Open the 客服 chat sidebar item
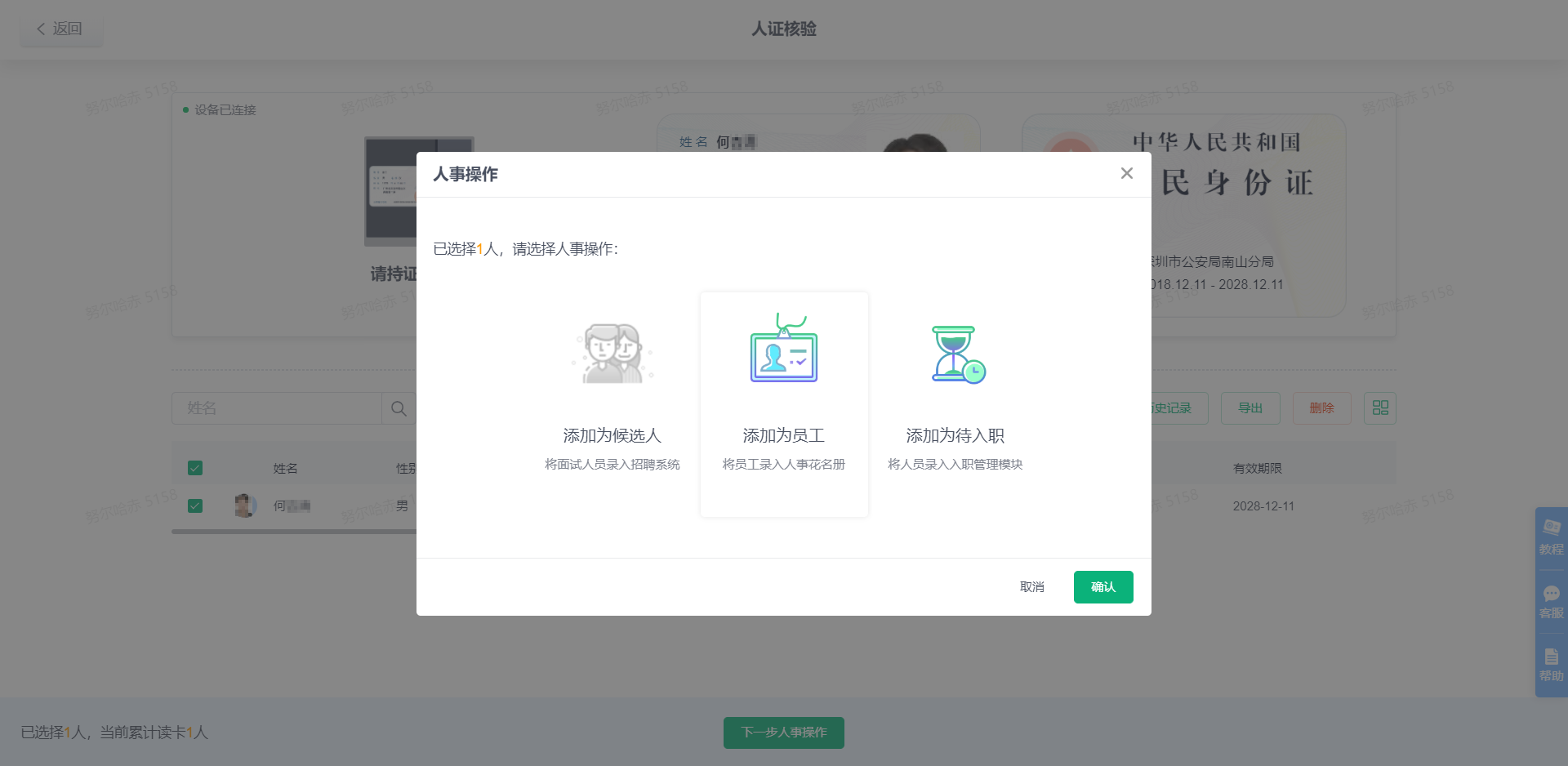The height and width of the screenshot is (766, 1568). click(x=1551, y=602)
